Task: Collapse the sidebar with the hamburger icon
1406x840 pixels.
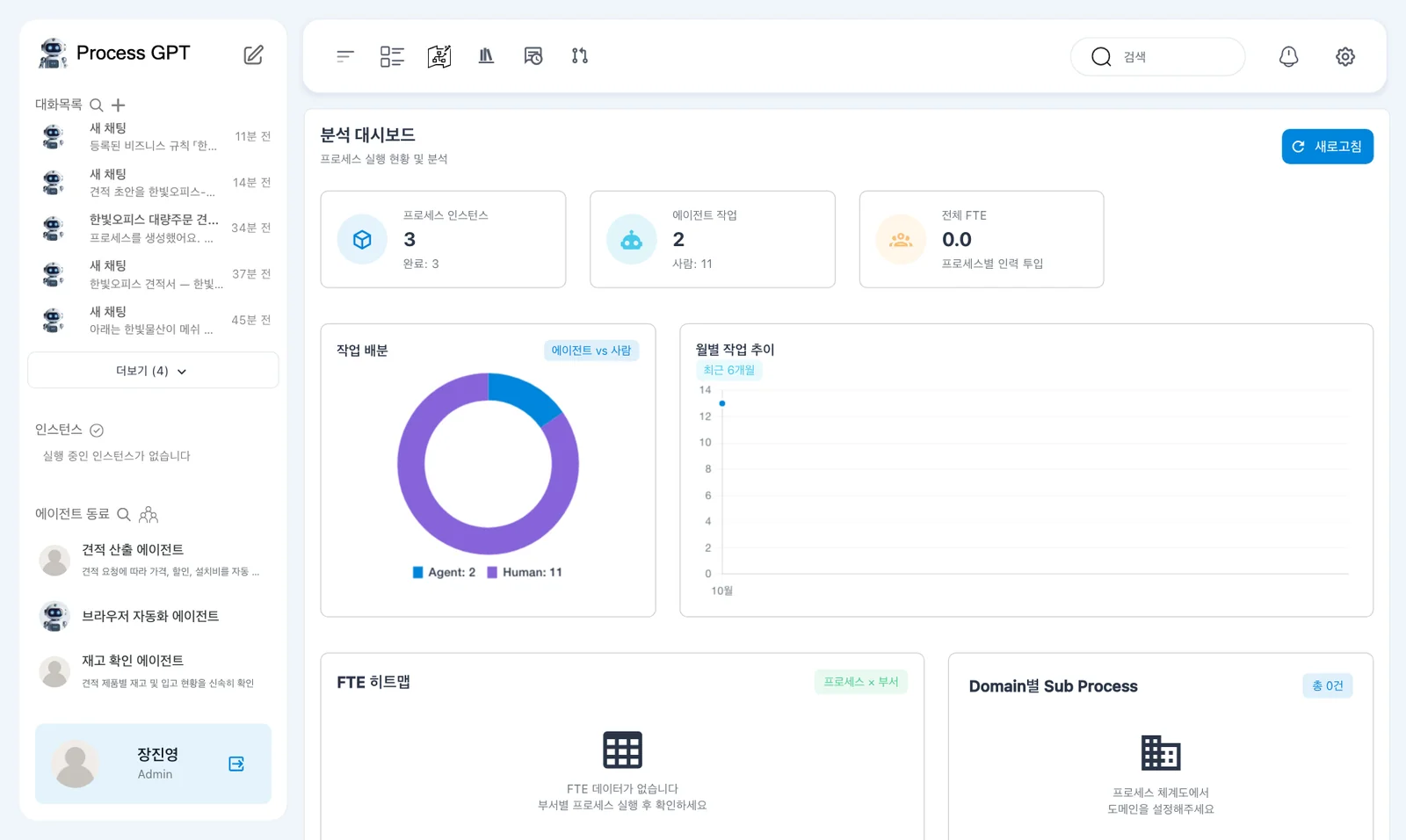Action: coord(344,56)
